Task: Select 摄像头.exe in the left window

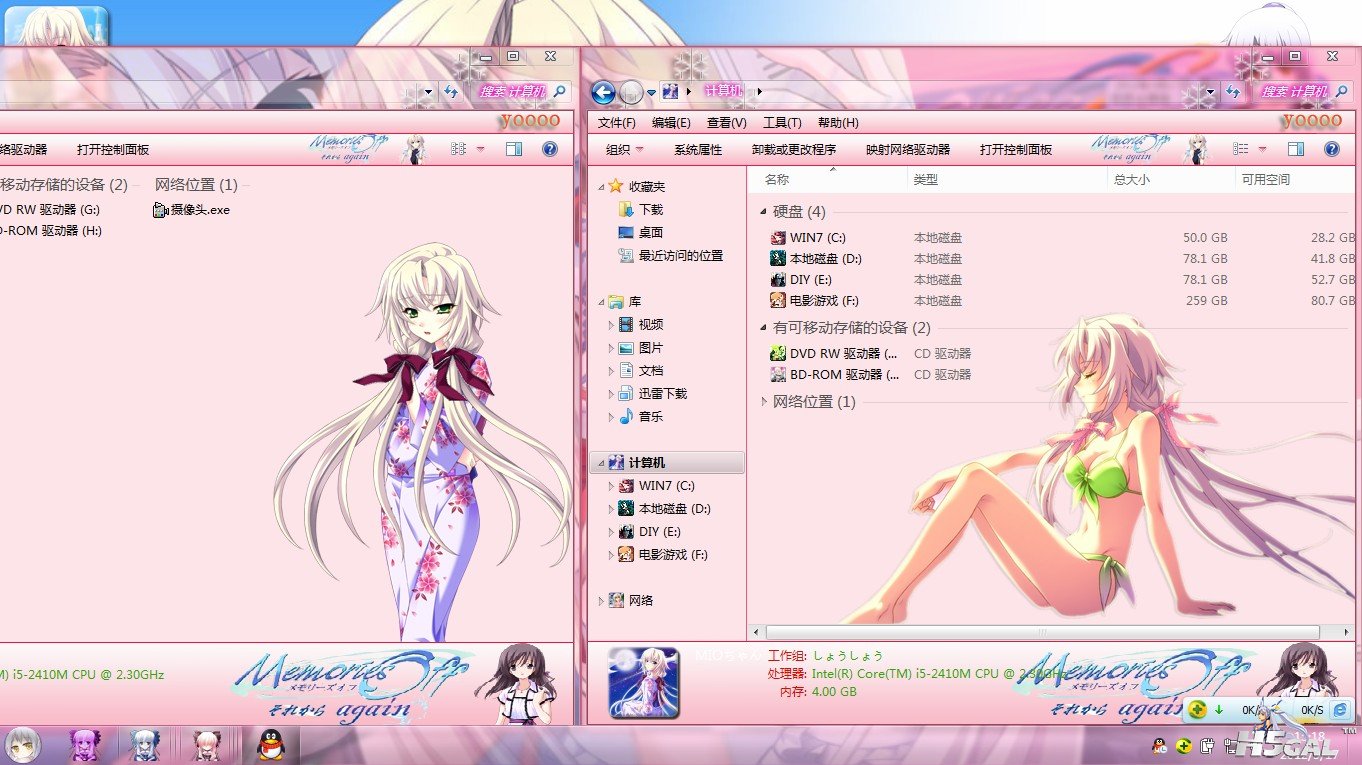Action: tap(191, 210)
